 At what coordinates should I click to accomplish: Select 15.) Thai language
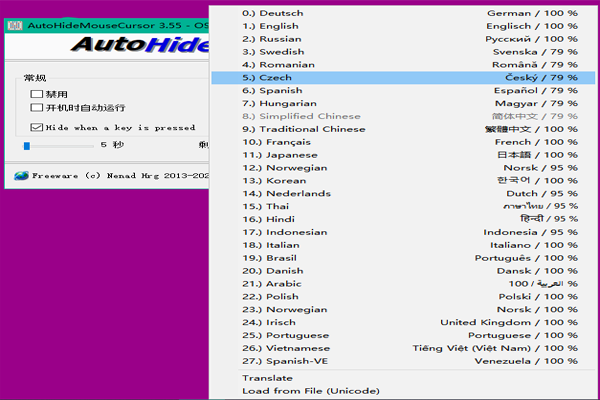(403, 206)
